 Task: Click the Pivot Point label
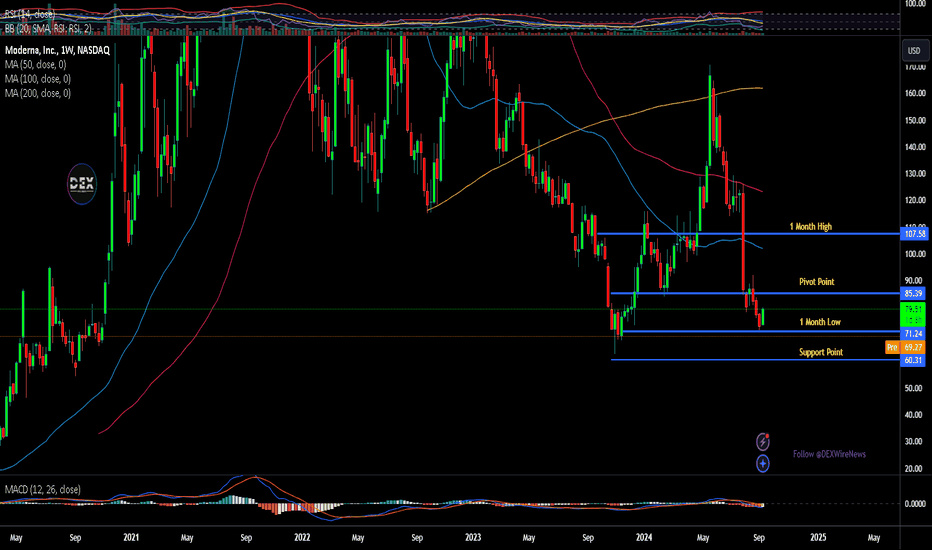tap(817, 281)
